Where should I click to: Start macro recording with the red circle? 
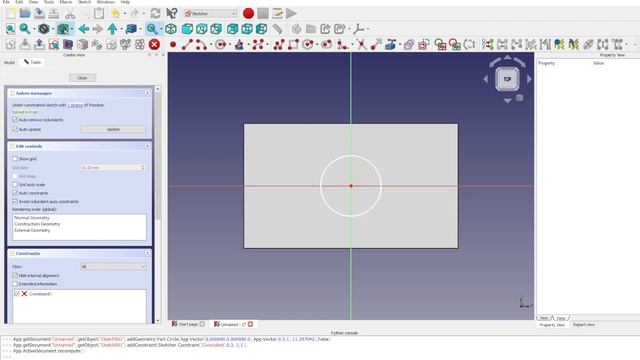248,13
